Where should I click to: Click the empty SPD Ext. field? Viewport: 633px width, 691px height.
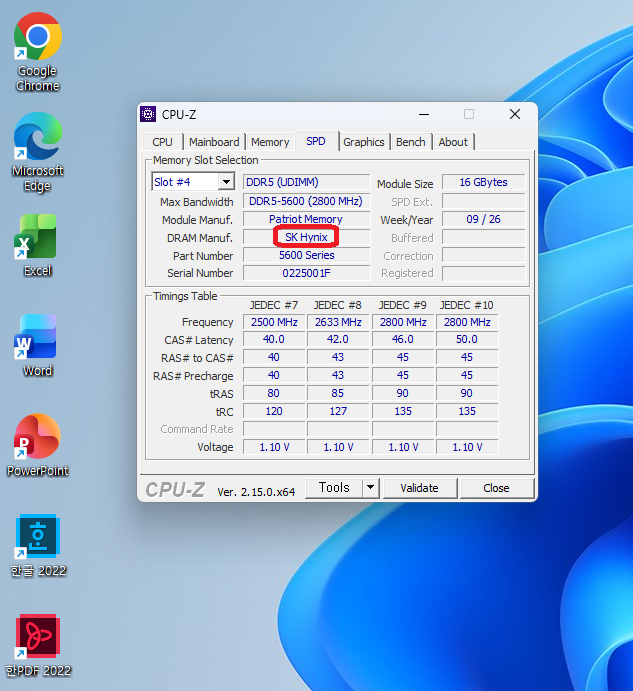click(484, 201)
